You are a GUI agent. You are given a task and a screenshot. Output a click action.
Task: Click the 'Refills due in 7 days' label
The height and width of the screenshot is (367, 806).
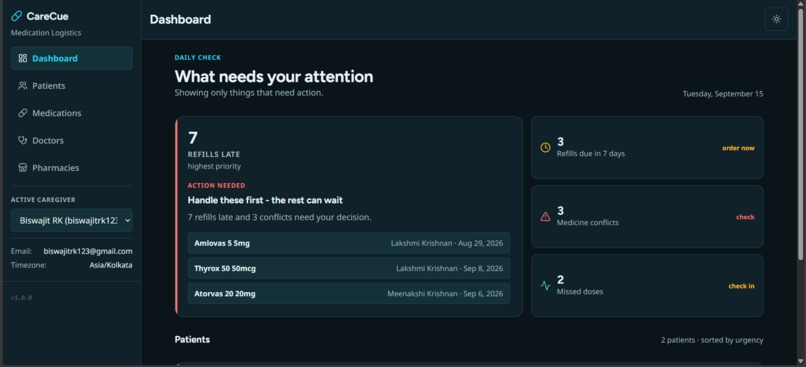pyautogui.click(x=591, y=153)
